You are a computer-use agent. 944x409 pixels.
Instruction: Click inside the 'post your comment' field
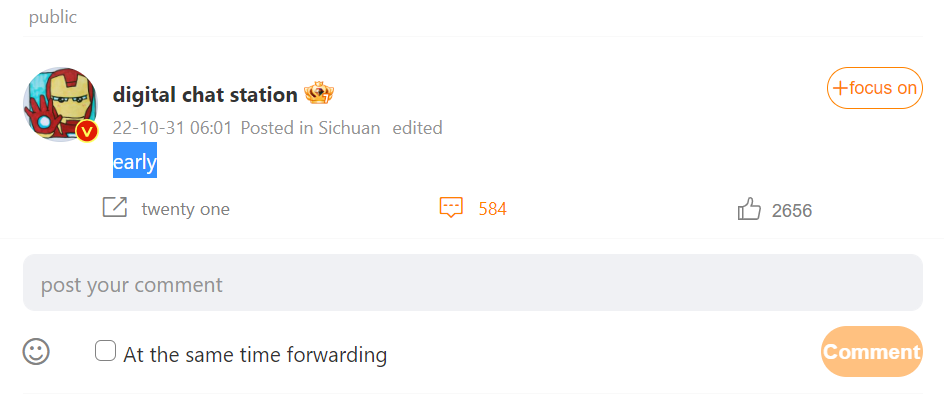point(473,283)
